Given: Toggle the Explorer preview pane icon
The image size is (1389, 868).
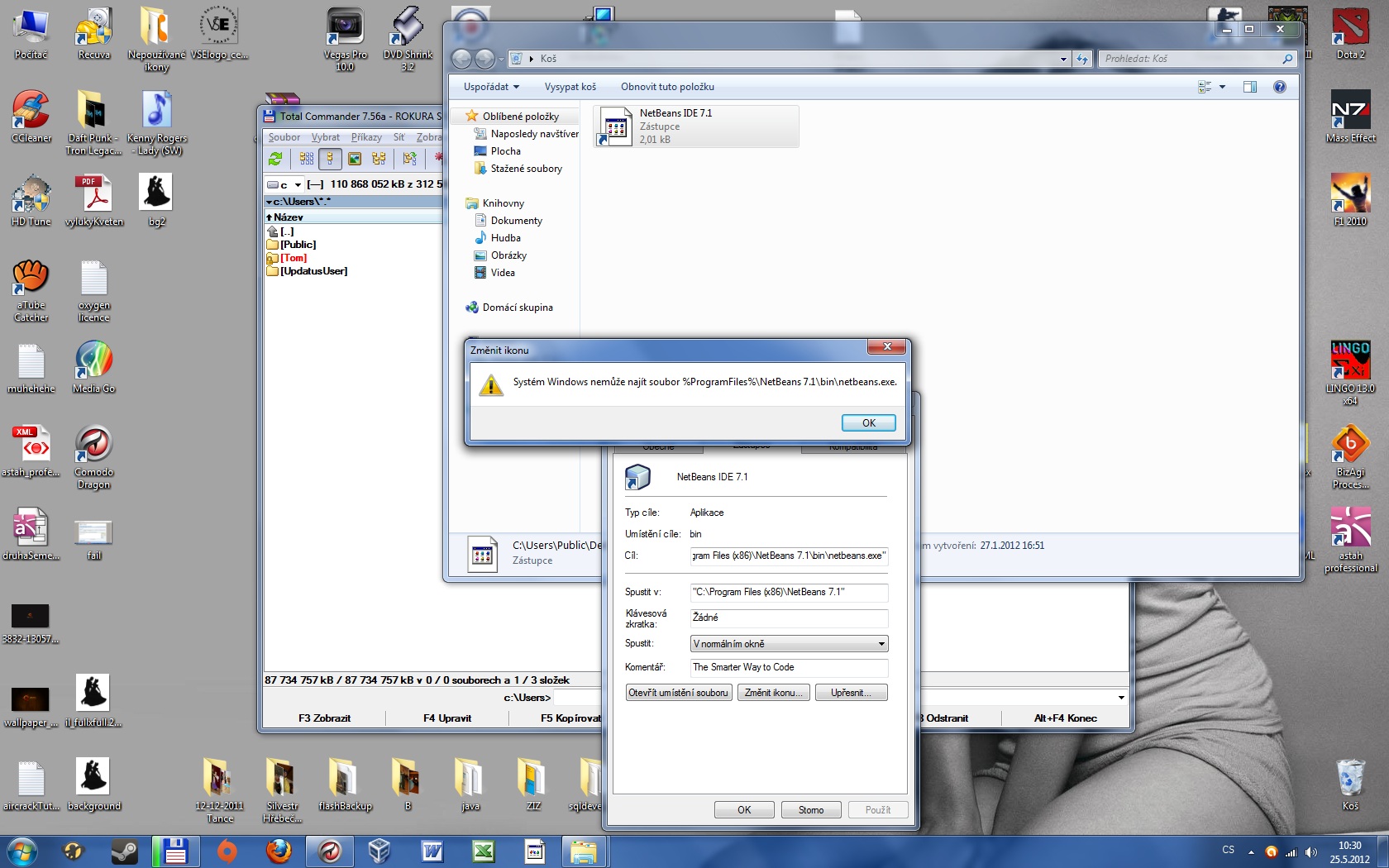Looking at the screenshot, I should (x=1249, y=87).
